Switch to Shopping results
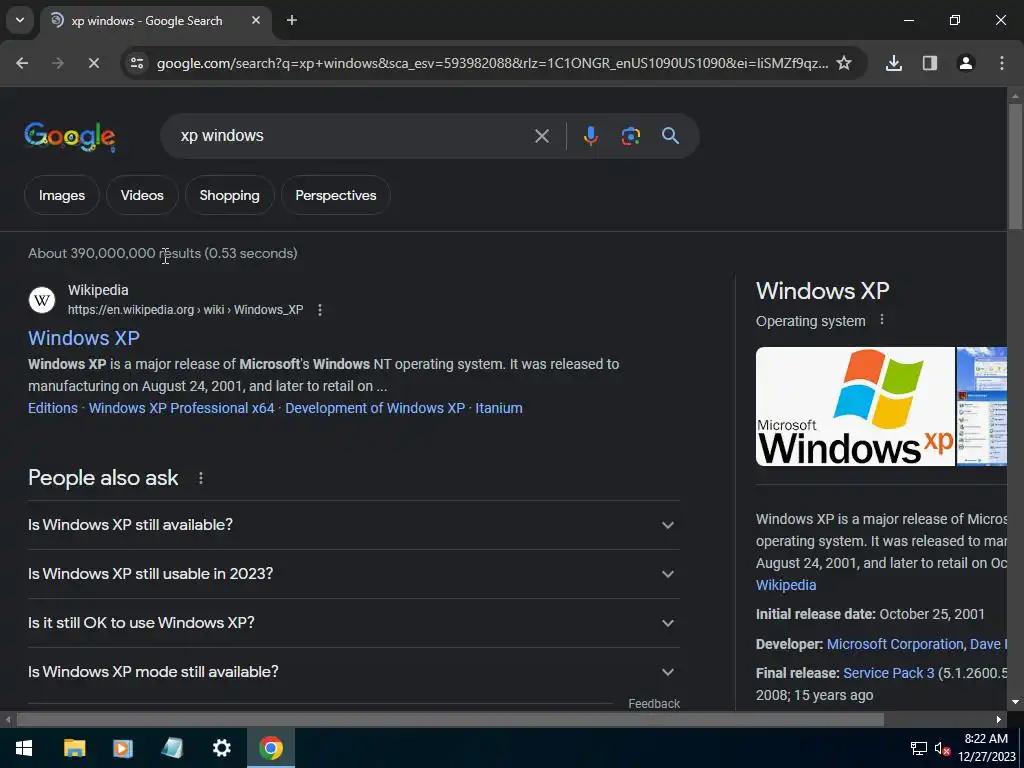1024x768 pixels. coord(229,195)
